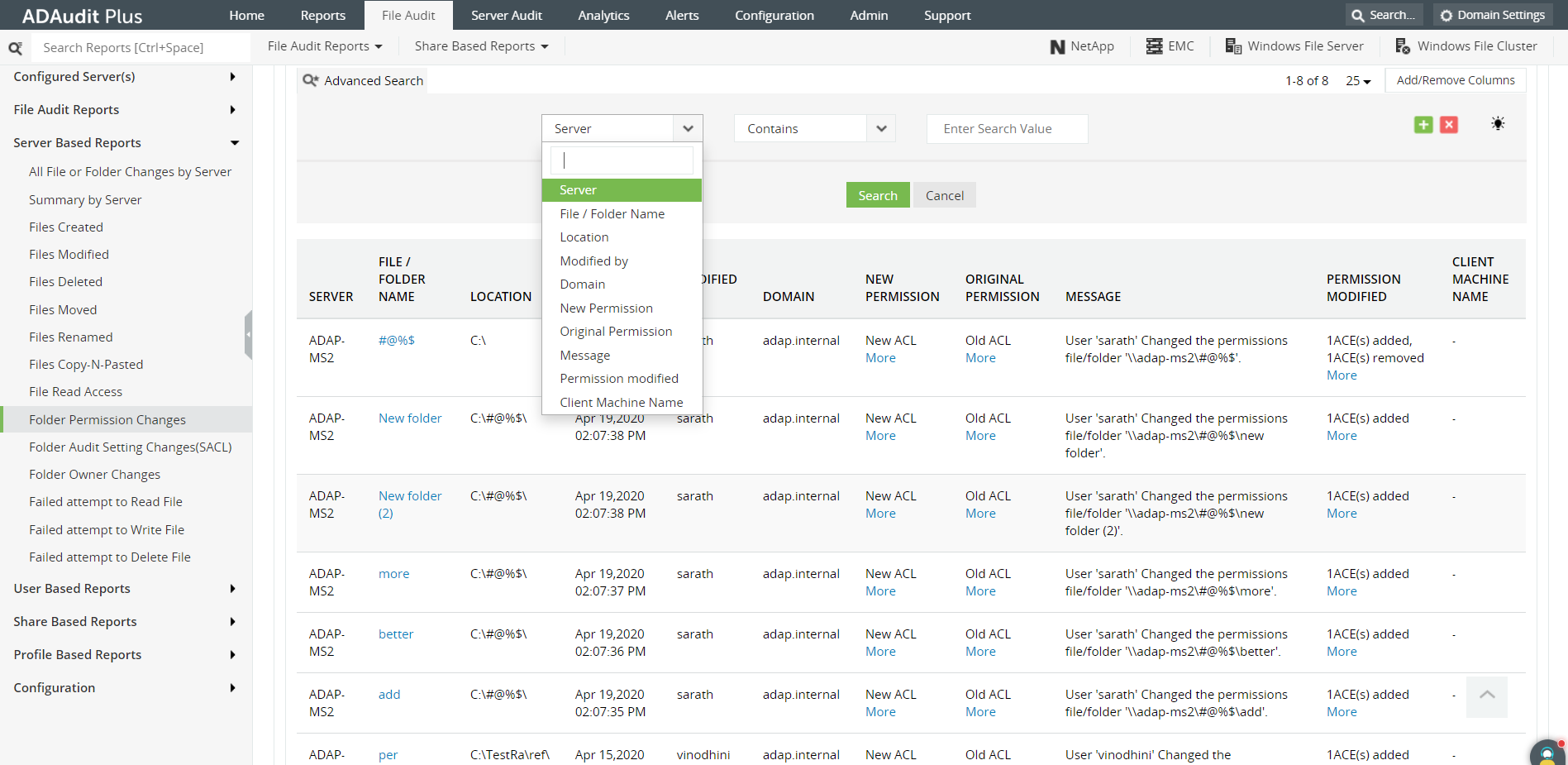Click the NetApp server icon in the toolbar
This screenshot has height=765, width=1568.
click(1059, 46)
